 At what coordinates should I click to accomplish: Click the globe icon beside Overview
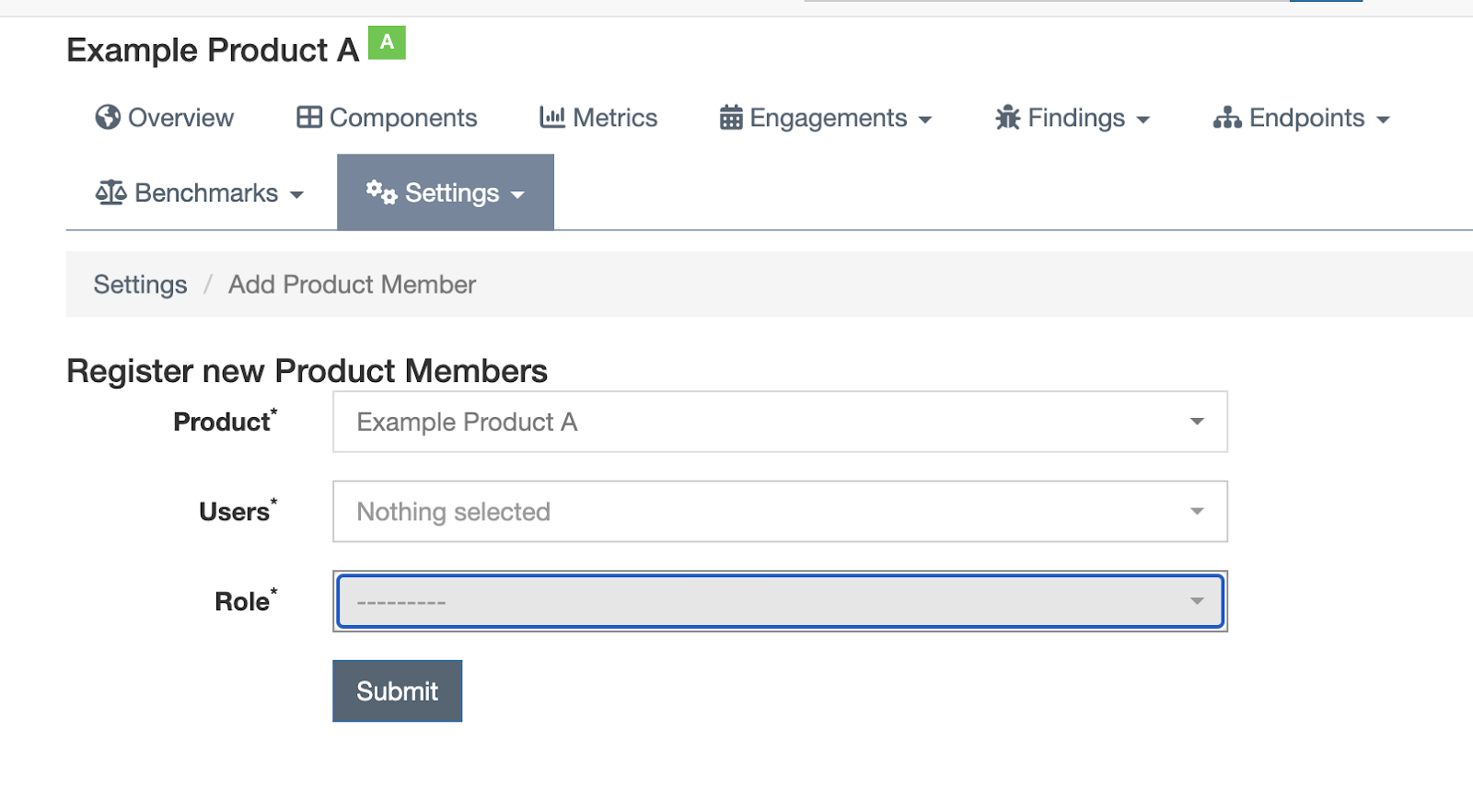pos(108,118)
